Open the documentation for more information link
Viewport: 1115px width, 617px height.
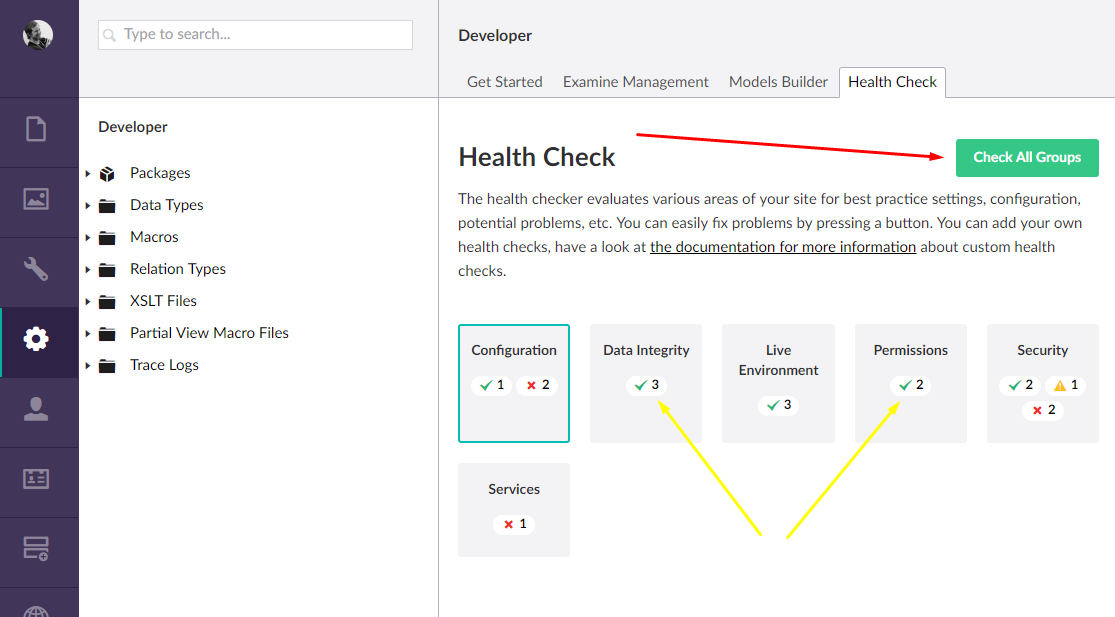(x=782, y=246)
